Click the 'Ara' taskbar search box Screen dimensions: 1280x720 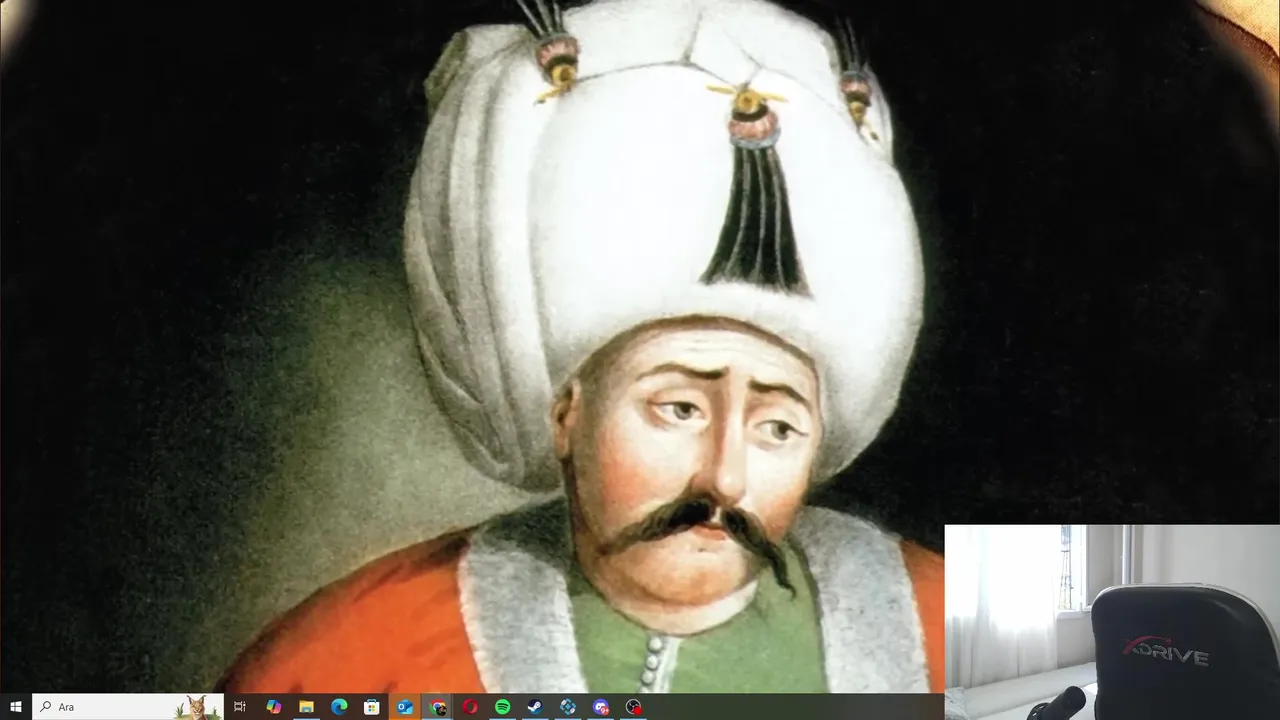(x=128, y=707)
